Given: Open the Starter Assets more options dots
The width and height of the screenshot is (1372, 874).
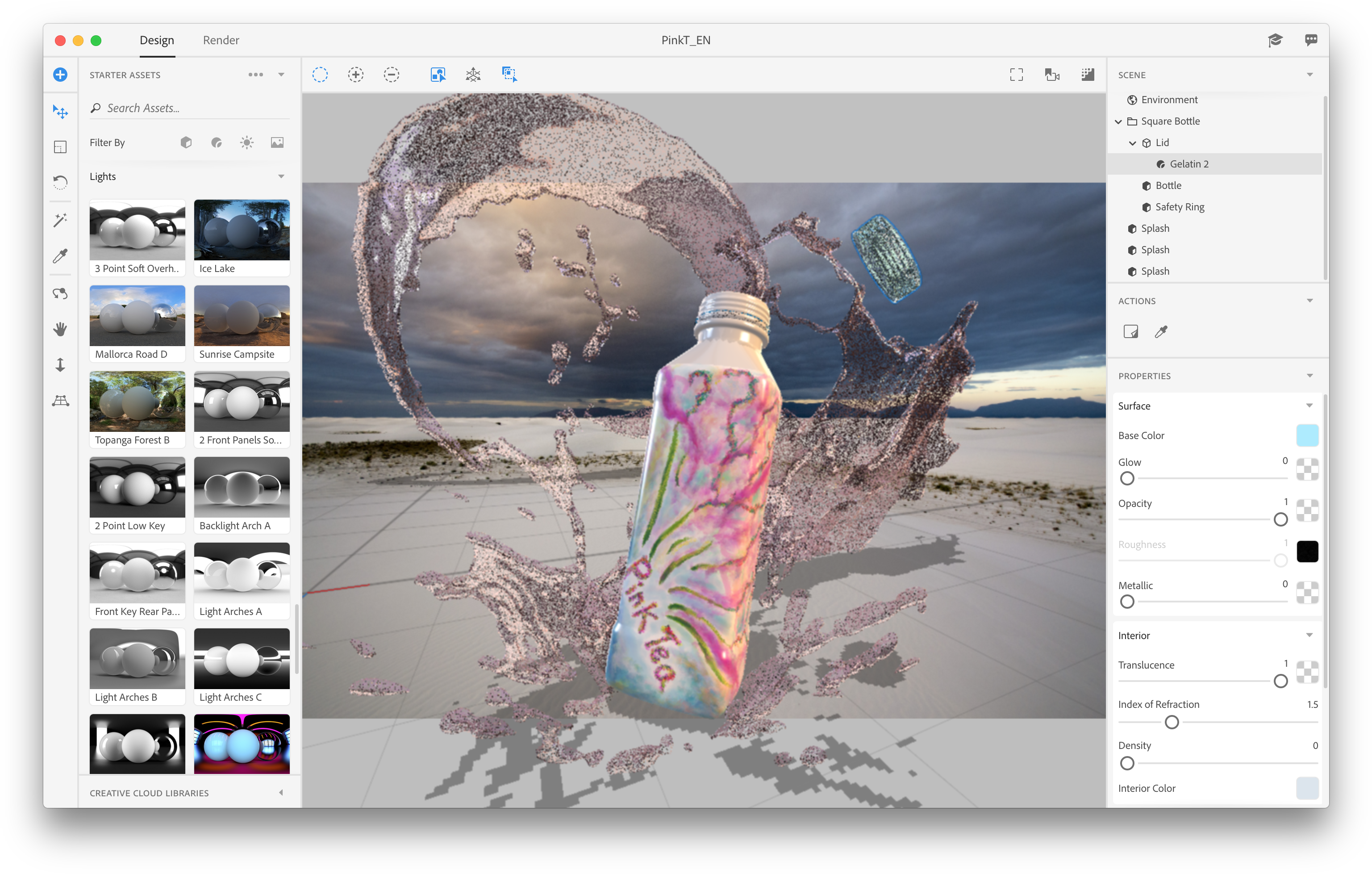Looking at the screenshot, I should (x=256, y=75).
